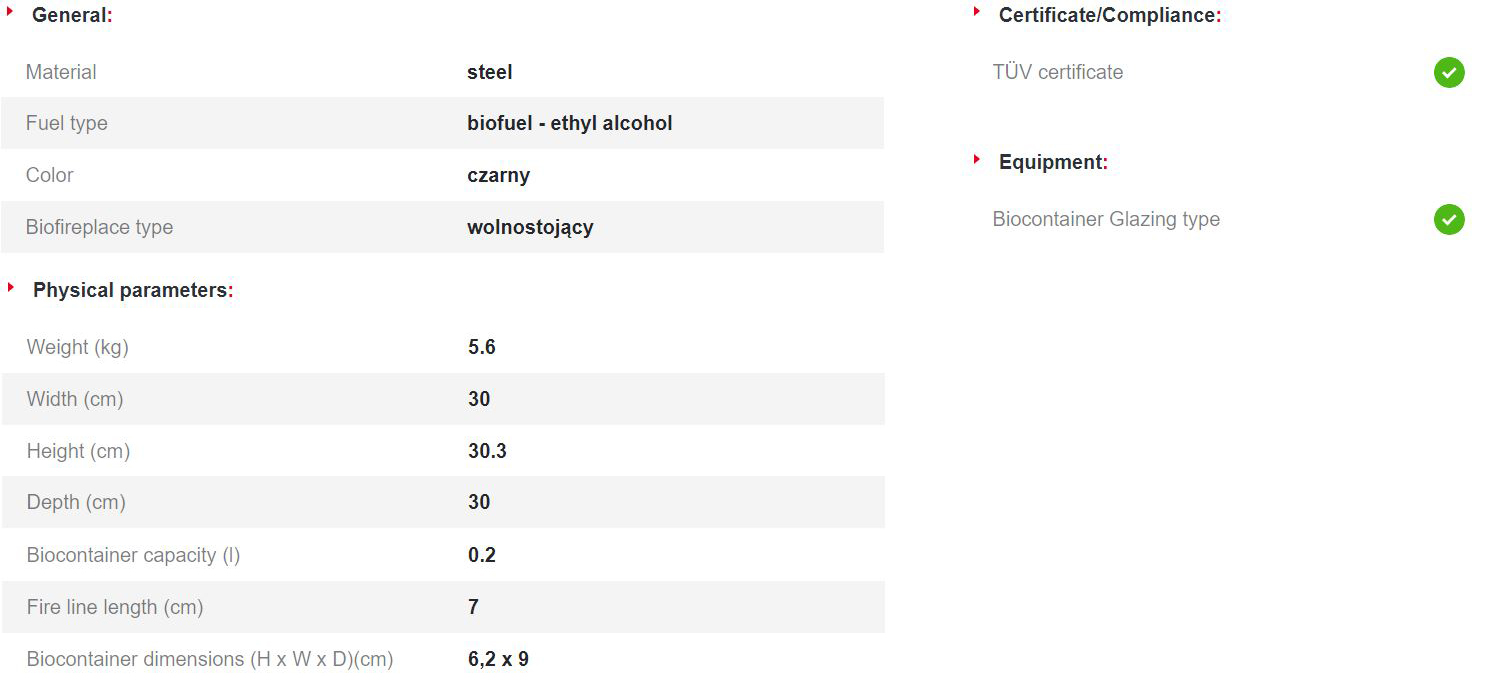Click the Material row label
Screen dimensions: 1492x697
(61, 72)
